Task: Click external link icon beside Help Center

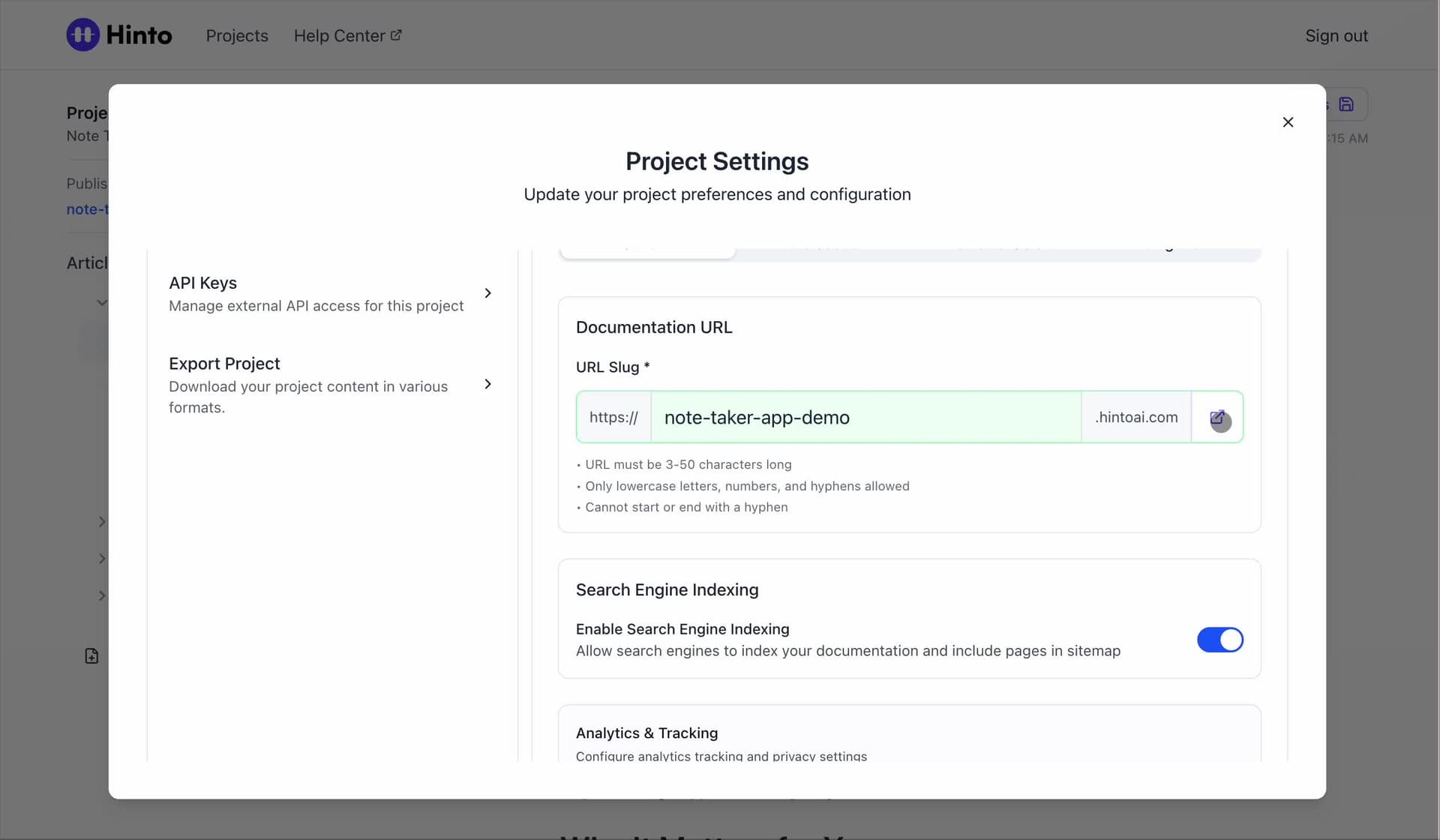Action: 396,35
